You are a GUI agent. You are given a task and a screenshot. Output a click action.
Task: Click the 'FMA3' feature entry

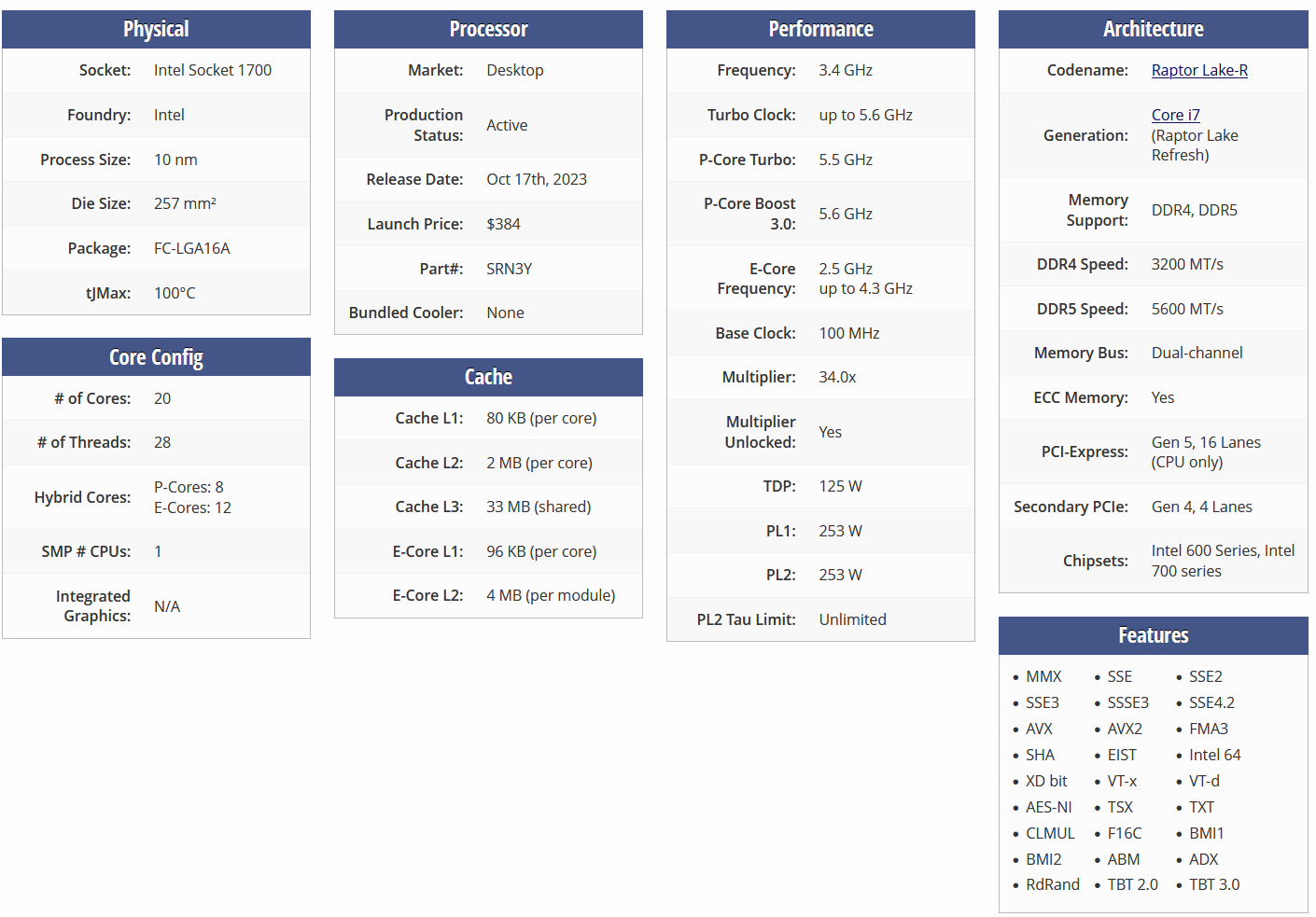[x=1209, y=729]
